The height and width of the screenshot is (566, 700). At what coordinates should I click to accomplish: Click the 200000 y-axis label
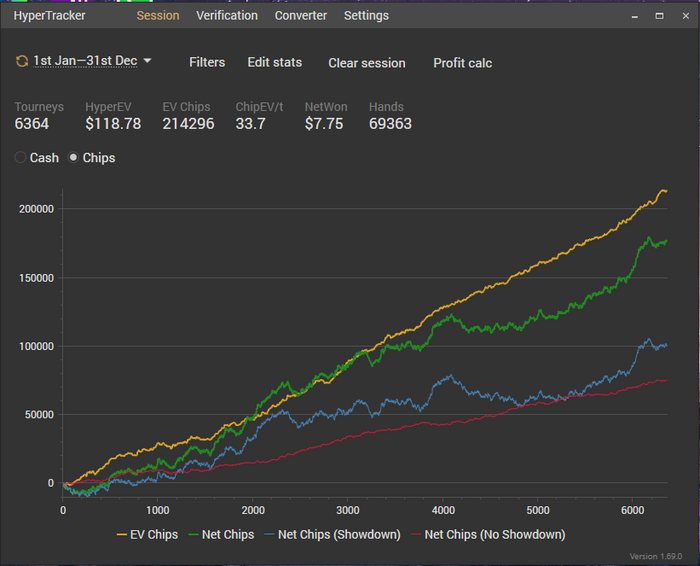pos(36,209)
